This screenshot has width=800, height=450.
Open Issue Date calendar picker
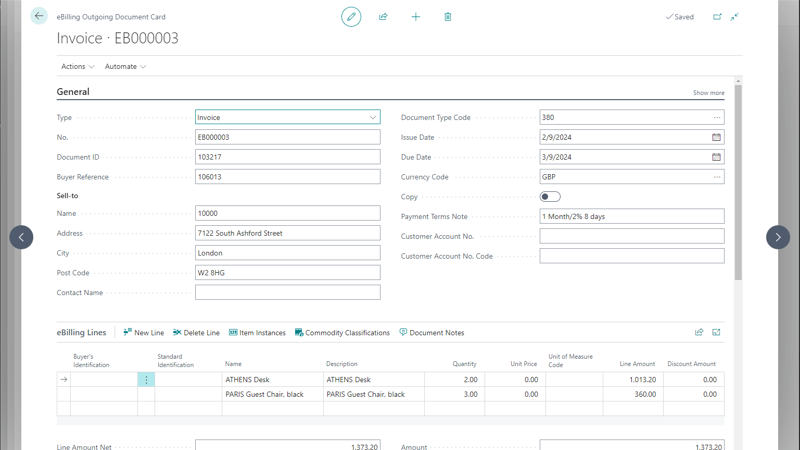[716, 137]
